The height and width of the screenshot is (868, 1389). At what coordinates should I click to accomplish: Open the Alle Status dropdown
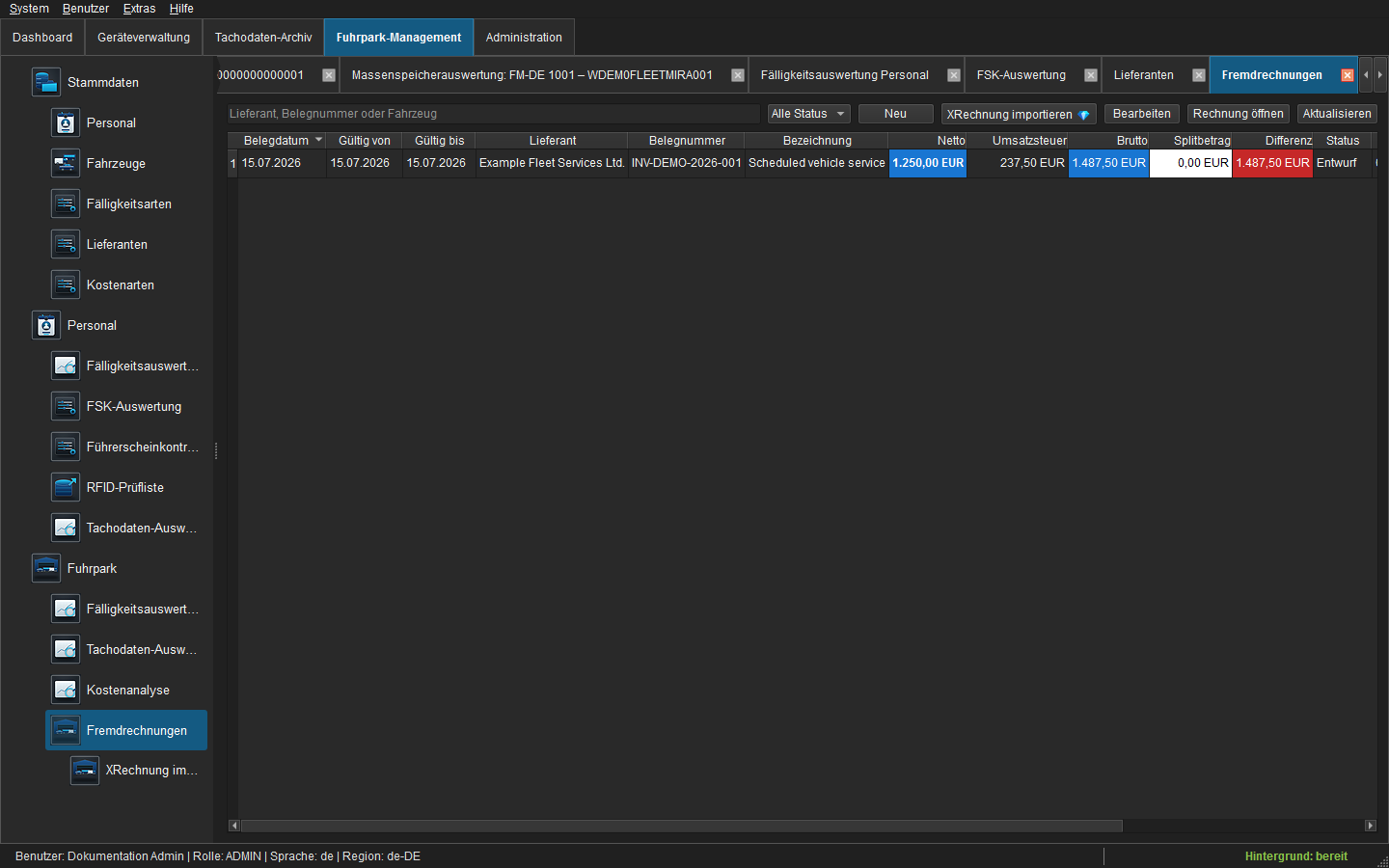pyautogui.click(x=809, y=114)
